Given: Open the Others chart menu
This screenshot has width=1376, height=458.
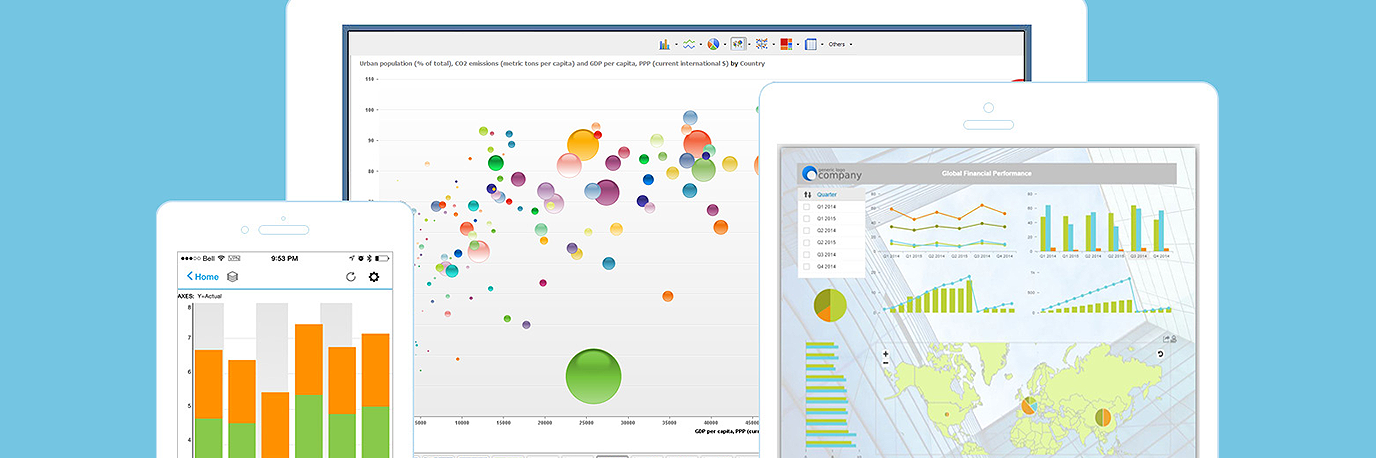Looking at the screenshot, I should 840,44.
